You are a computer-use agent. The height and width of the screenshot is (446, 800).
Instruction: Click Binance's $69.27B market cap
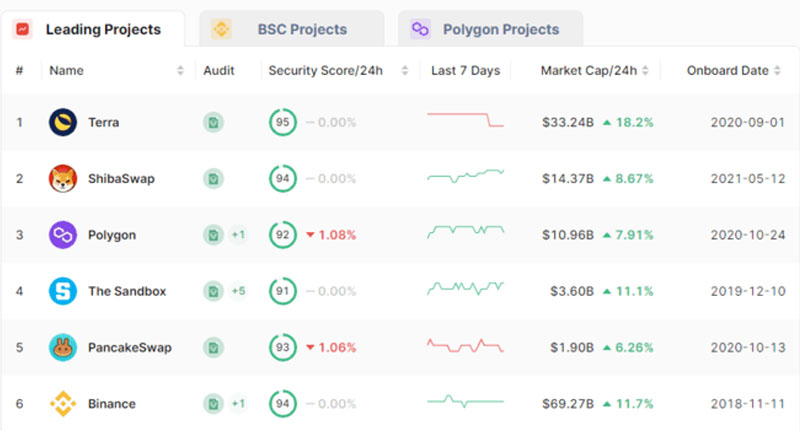point(568,404)
